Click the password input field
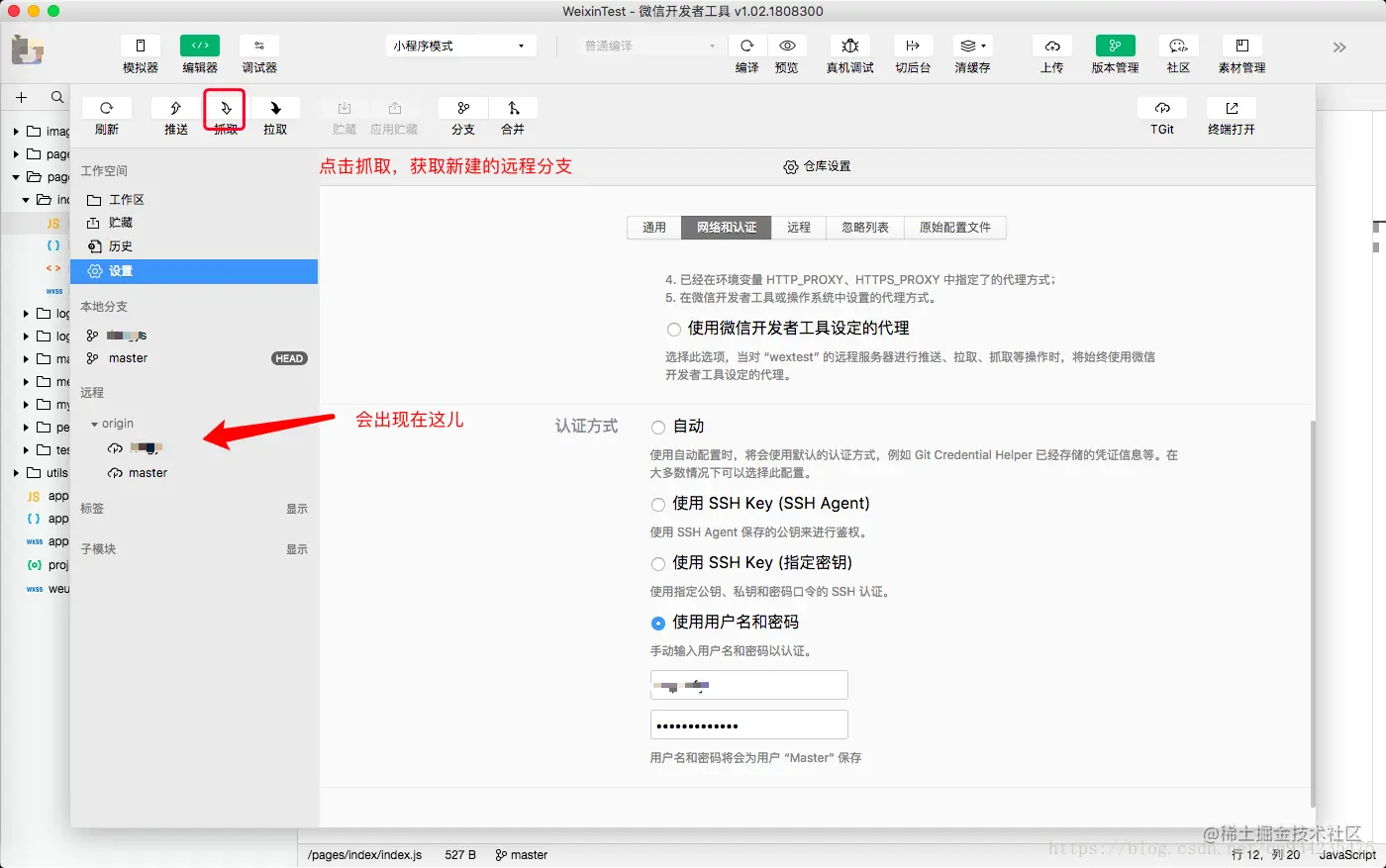 tap(749, 724)
